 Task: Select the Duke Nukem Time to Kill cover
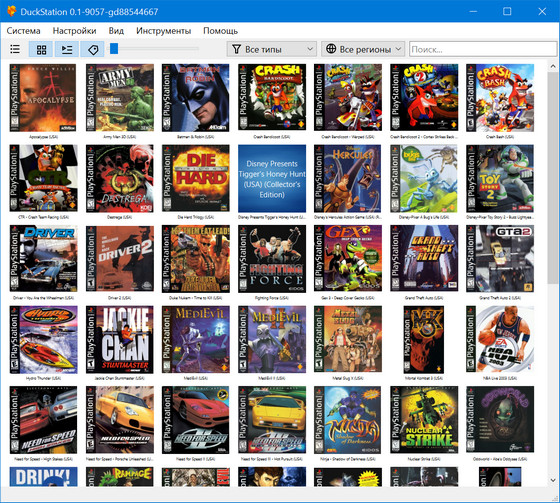pos(196,259)
